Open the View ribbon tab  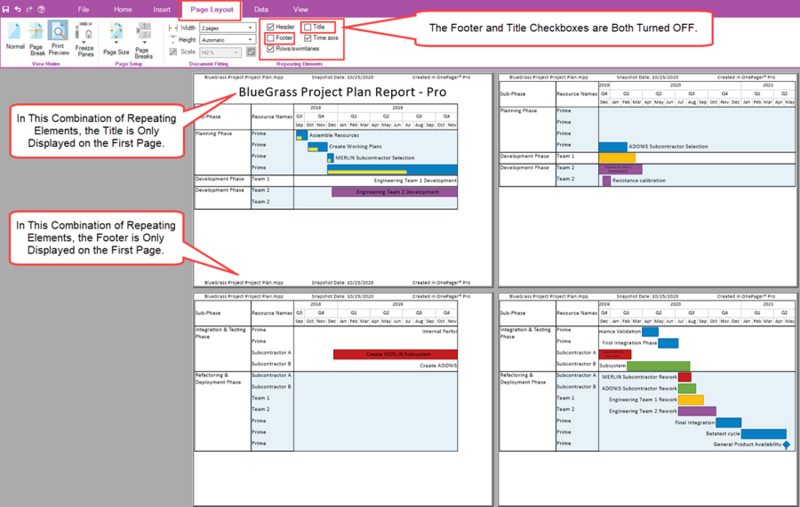click(301, 9)
